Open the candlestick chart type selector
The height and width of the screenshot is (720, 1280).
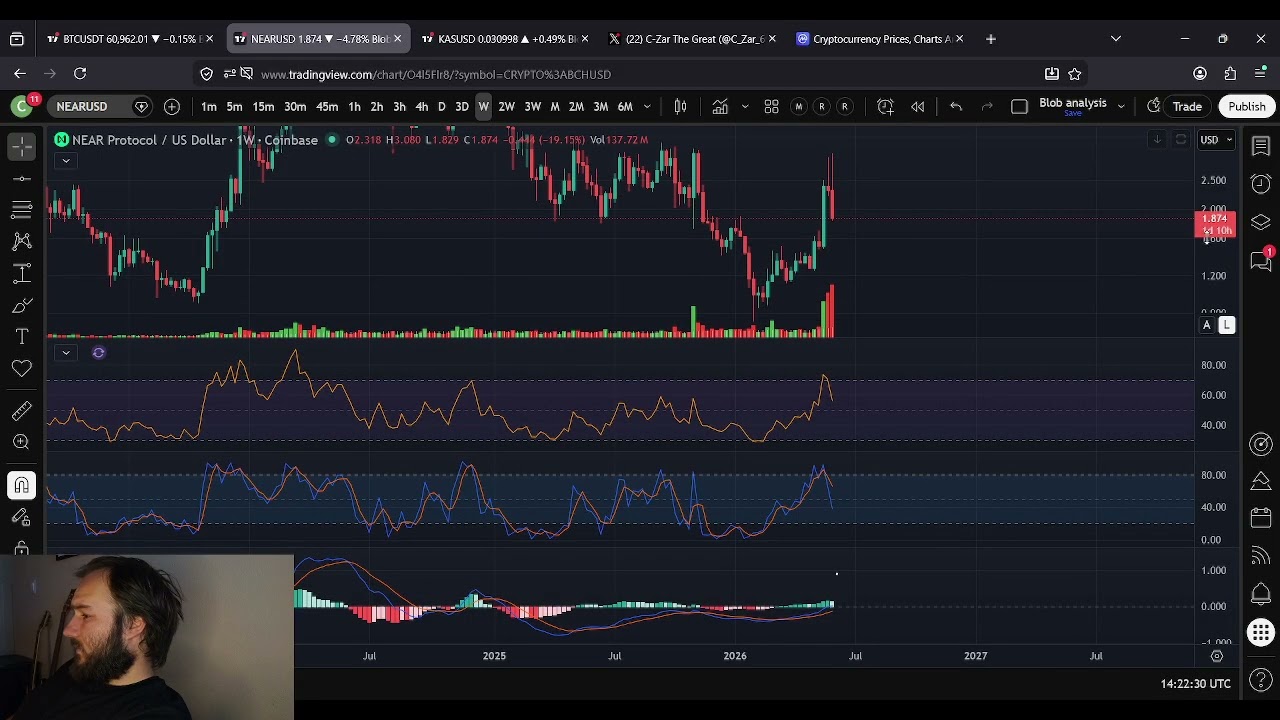pos(680,107)
